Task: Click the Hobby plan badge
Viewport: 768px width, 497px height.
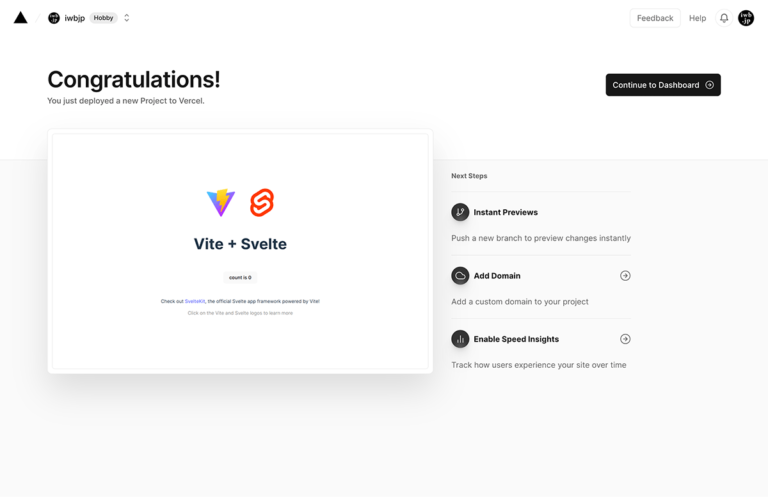Action: pyautogui.click(x=103, y=18)
